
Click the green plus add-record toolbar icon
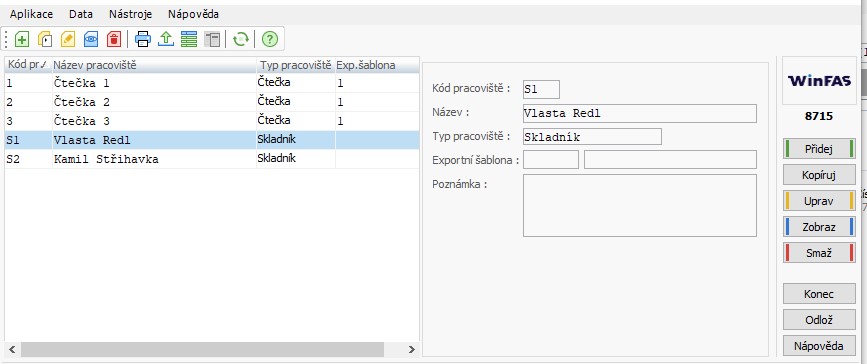(x=22, y=39)
